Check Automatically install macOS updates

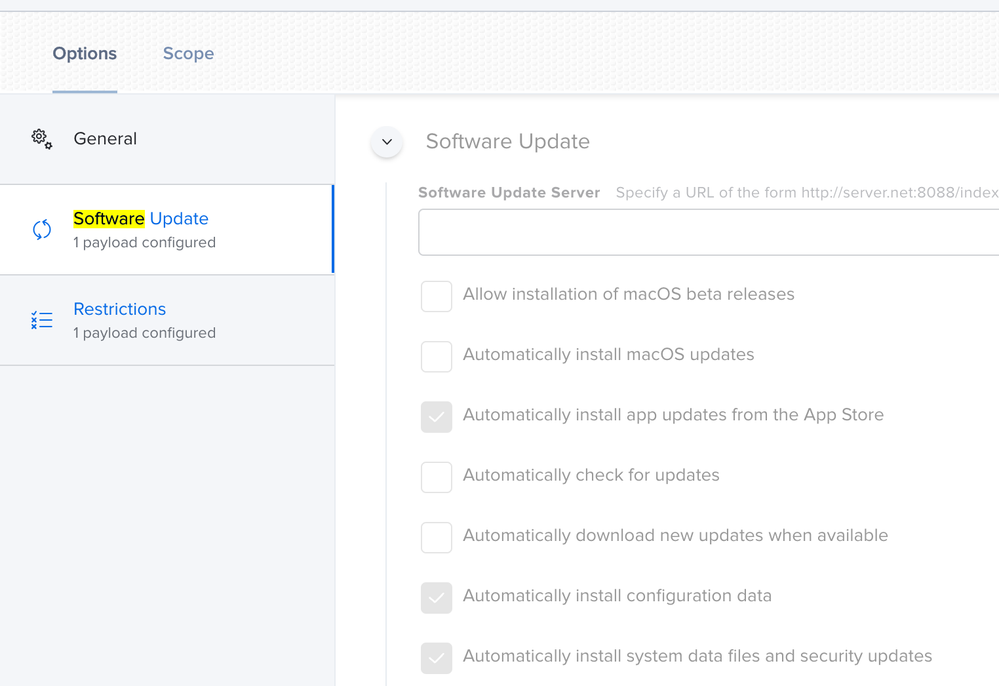pyautogui.click(x=436, y=357)
